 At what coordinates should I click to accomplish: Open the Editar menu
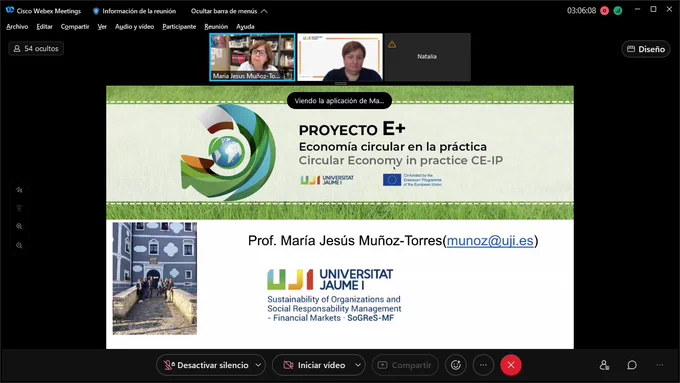click(x=44, y=26)
